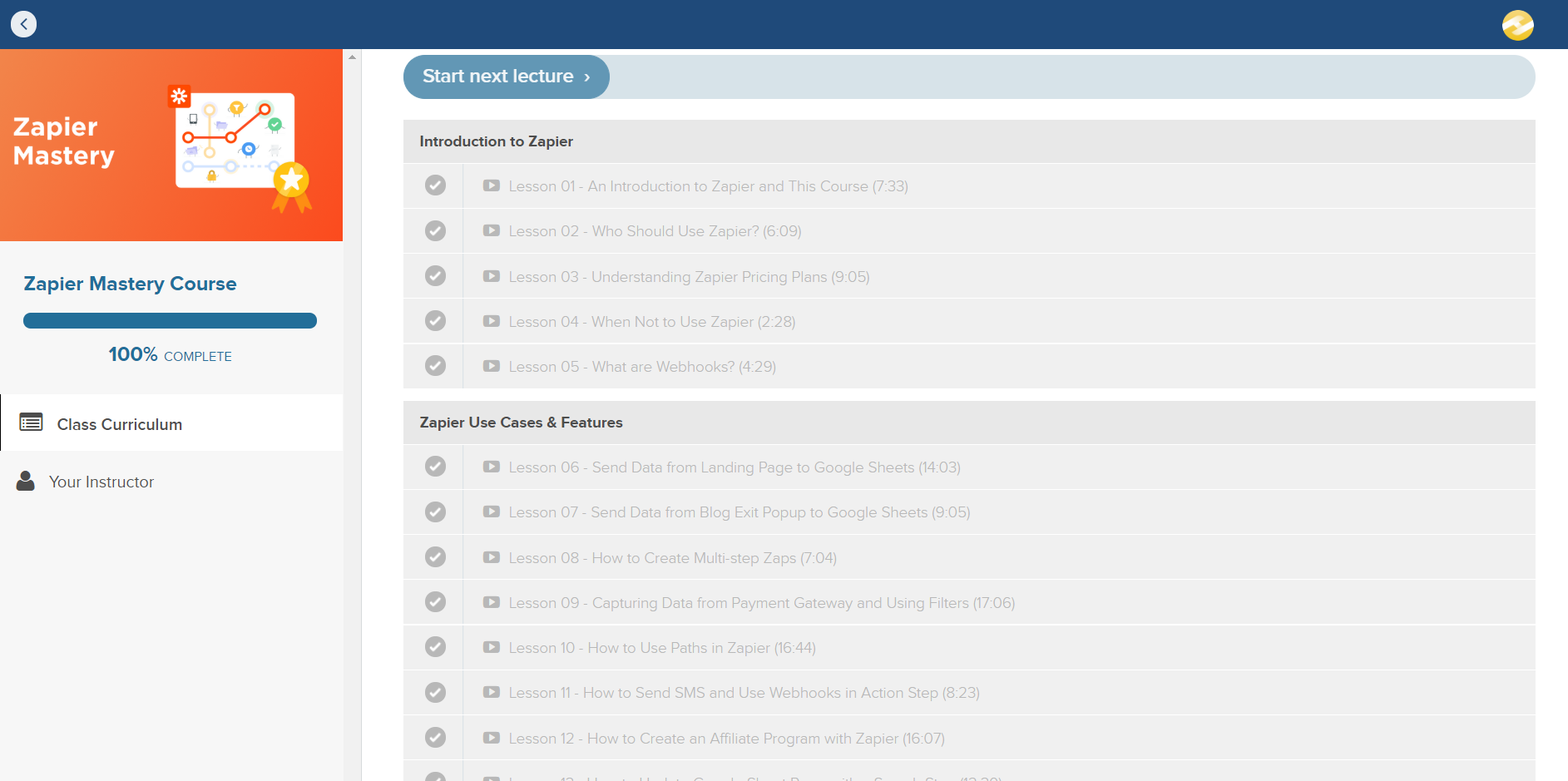The width and height of the screenshot is (1568, 781).
Task: Click the completed checkmark for Lesson 12
Action: (435, 737)
